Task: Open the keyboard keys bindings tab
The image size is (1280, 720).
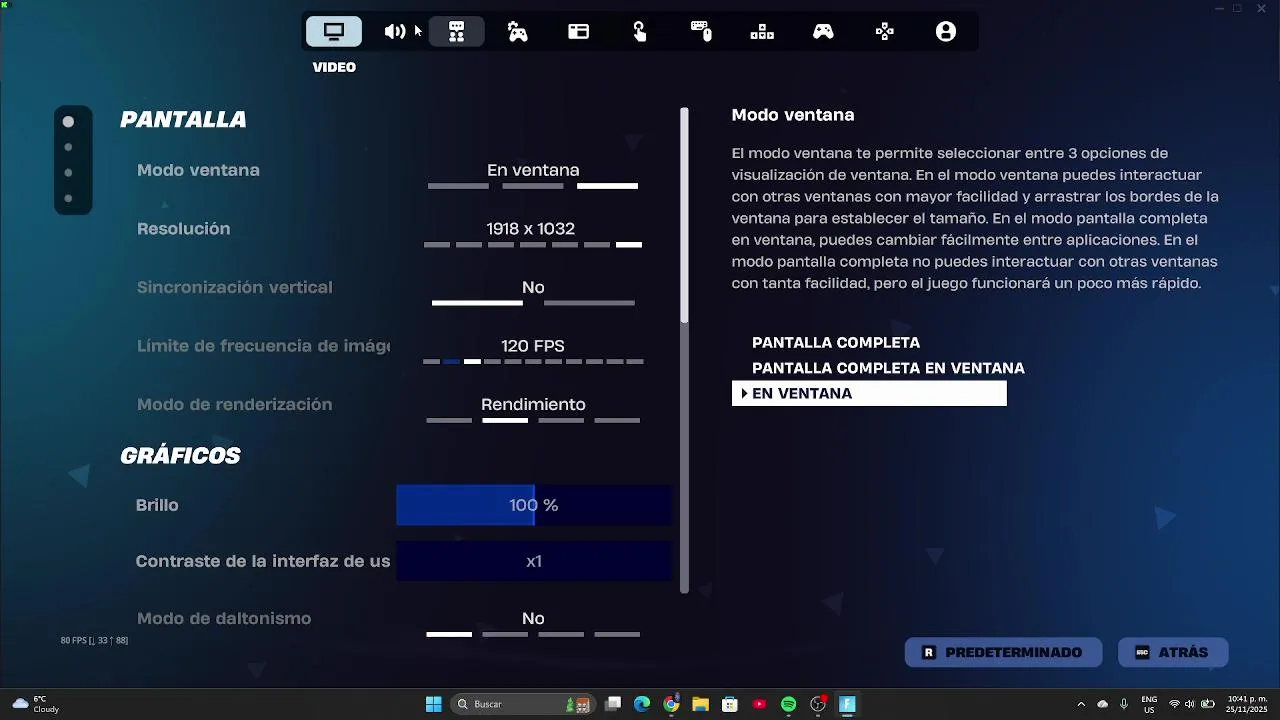Action: pyautogui.click(x=762, y=32)
